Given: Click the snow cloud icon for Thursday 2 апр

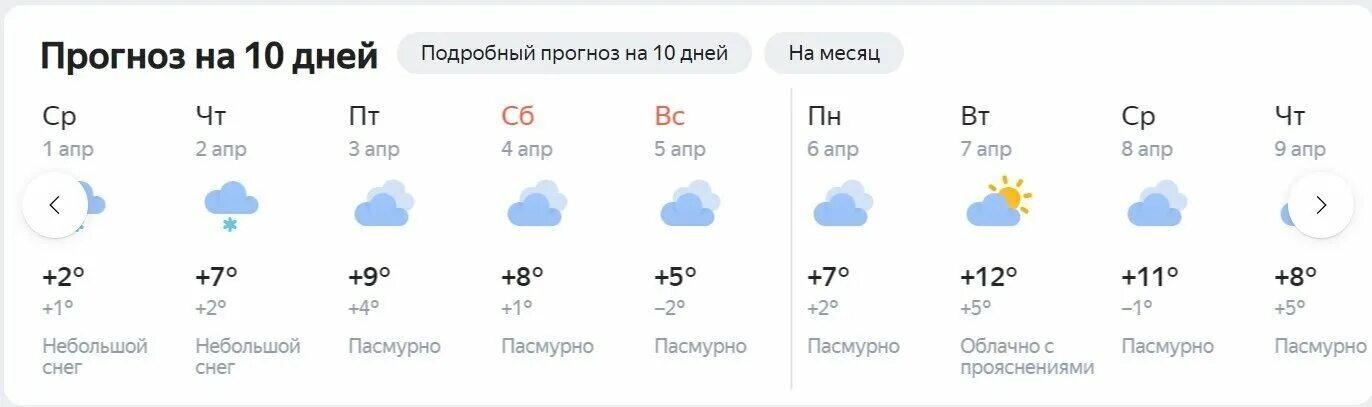Looking at the screenshot, I should [231, 205].
